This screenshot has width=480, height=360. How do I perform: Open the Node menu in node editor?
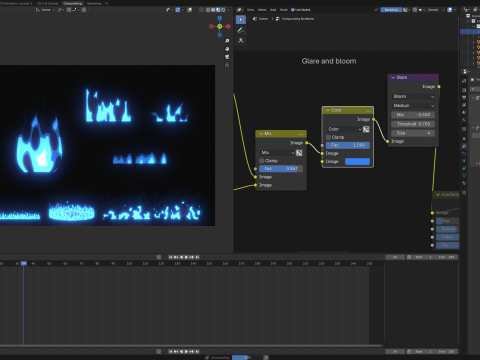click(x=284, y=10)
